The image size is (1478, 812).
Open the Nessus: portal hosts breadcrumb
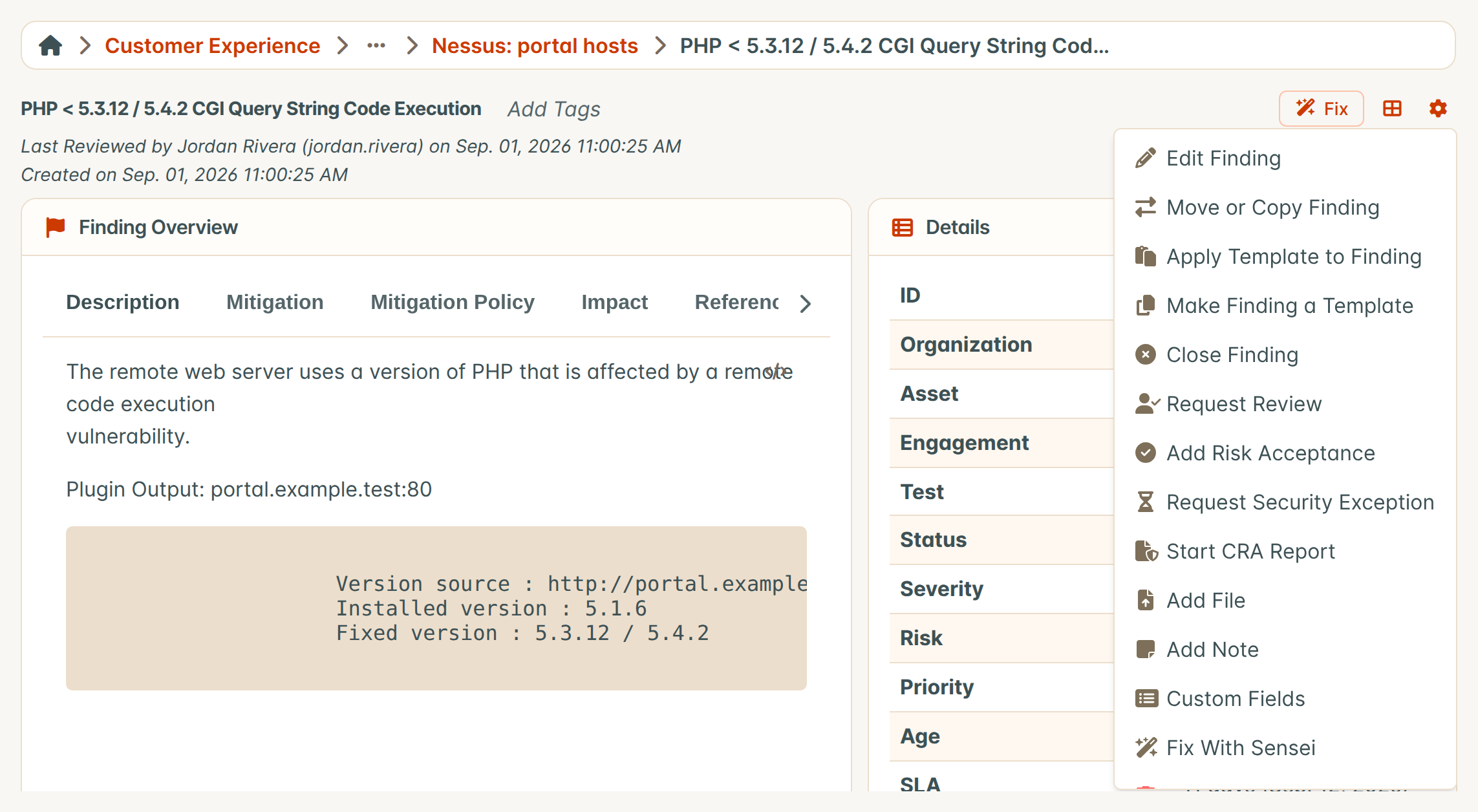pyautogui.click(x=535, y=46)
